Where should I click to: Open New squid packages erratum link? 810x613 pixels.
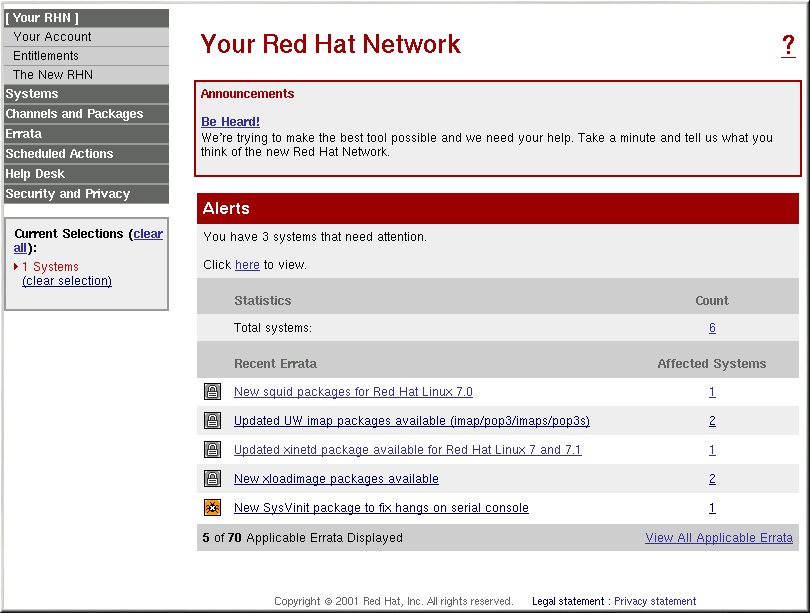point(353,392)
